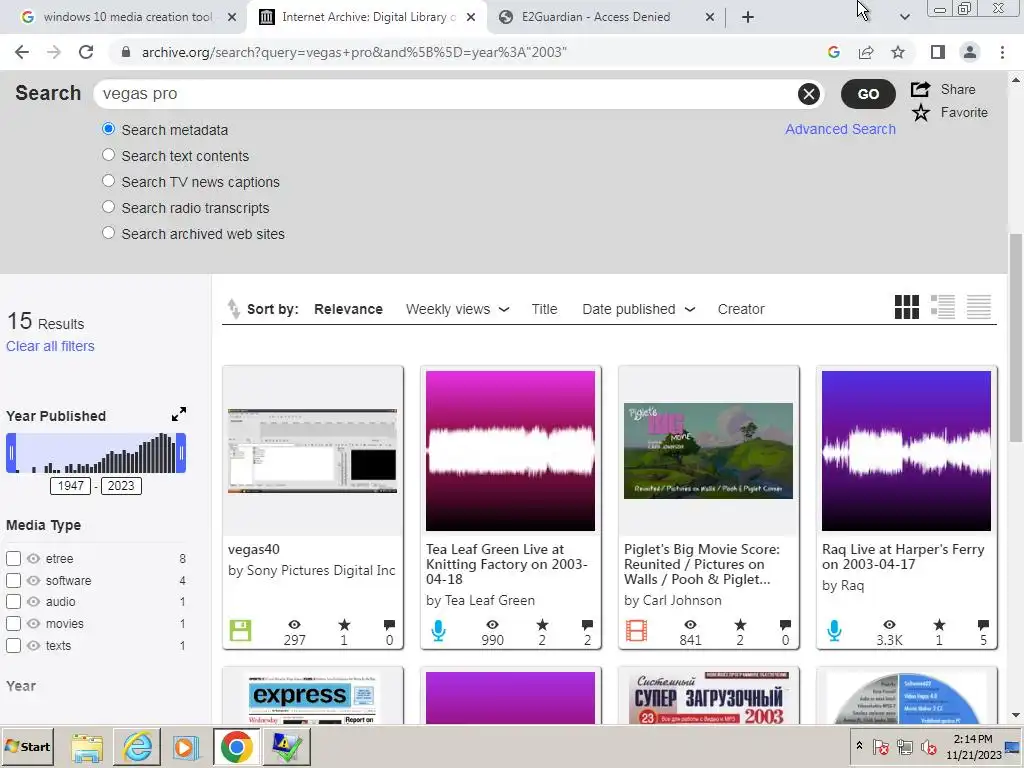1024x768 pixels.
Task: Check the audio media type checkbox
Action: click(x=13, y=602)
